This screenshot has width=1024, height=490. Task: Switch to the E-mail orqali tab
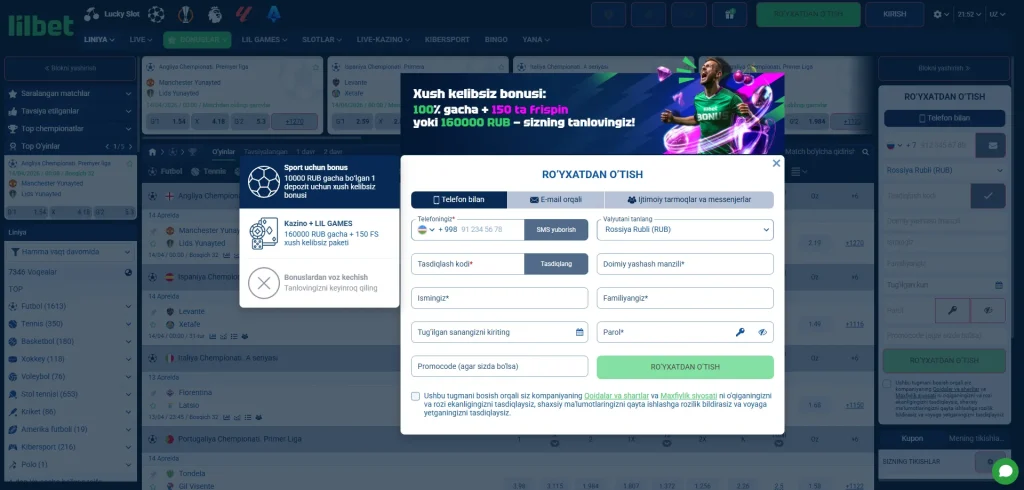click(554, 200)
